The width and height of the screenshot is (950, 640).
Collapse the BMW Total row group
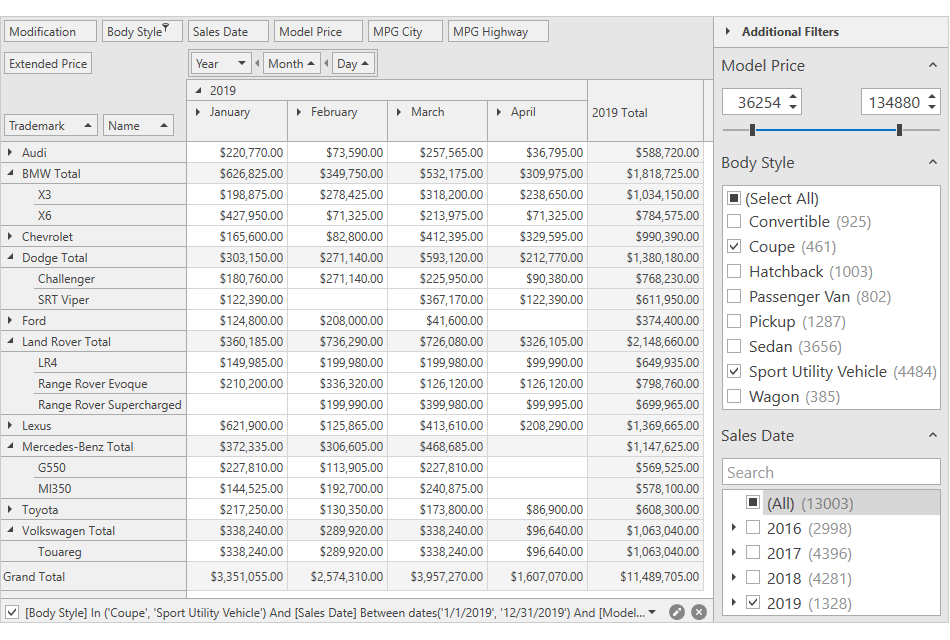click(x=10, y=174)
